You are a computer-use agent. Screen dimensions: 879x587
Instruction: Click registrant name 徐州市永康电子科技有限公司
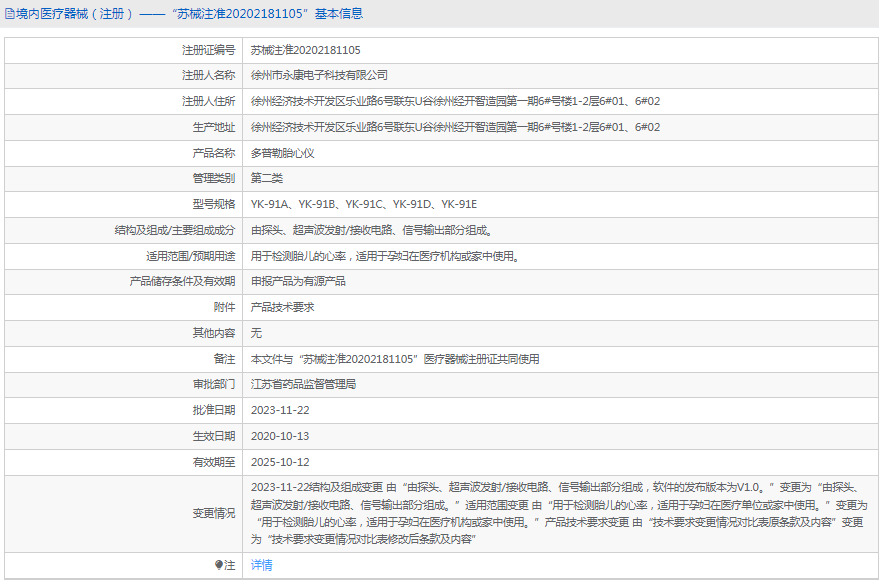[x=318, y=76]
